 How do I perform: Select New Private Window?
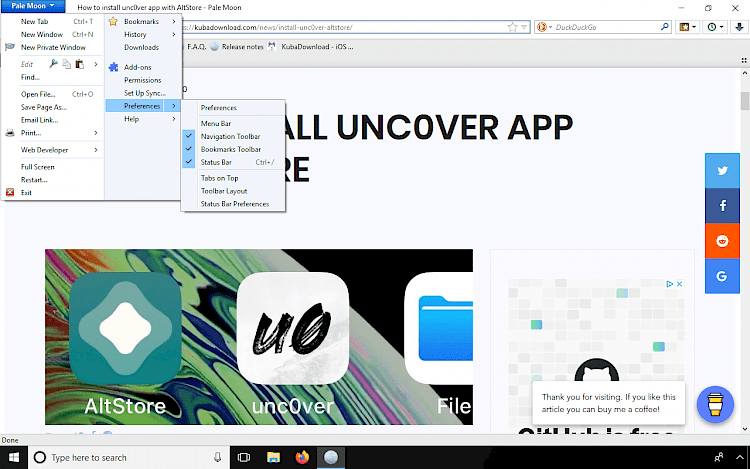coord(53,47)
